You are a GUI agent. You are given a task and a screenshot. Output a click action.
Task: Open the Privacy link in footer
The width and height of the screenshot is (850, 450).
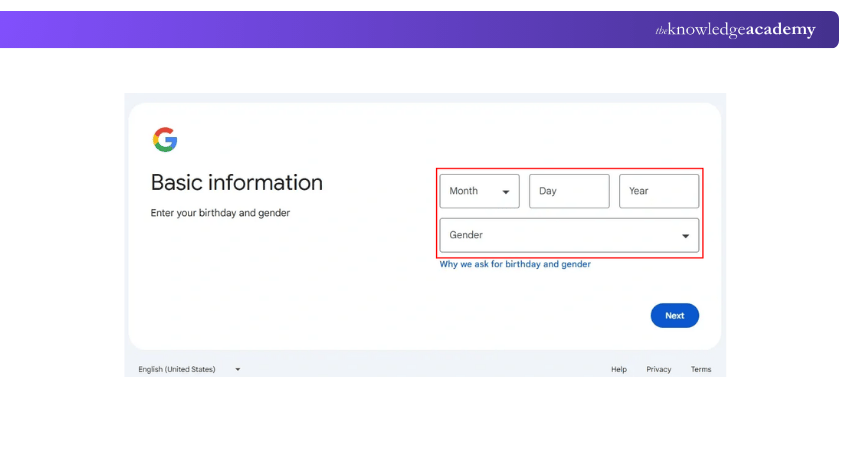[659, 369]
